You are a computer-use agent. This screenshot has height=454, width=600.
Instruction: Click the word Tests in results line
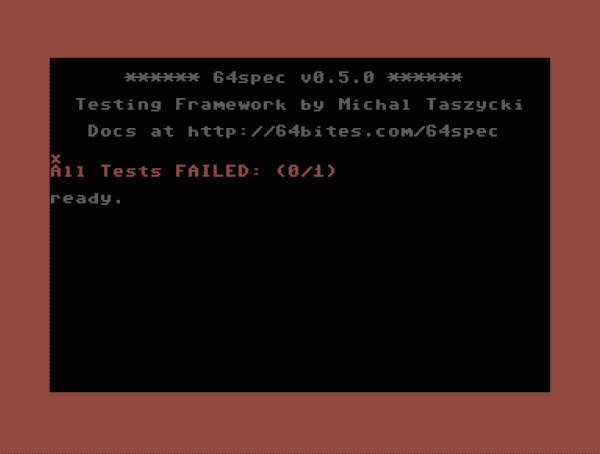[x=131, y=171]
